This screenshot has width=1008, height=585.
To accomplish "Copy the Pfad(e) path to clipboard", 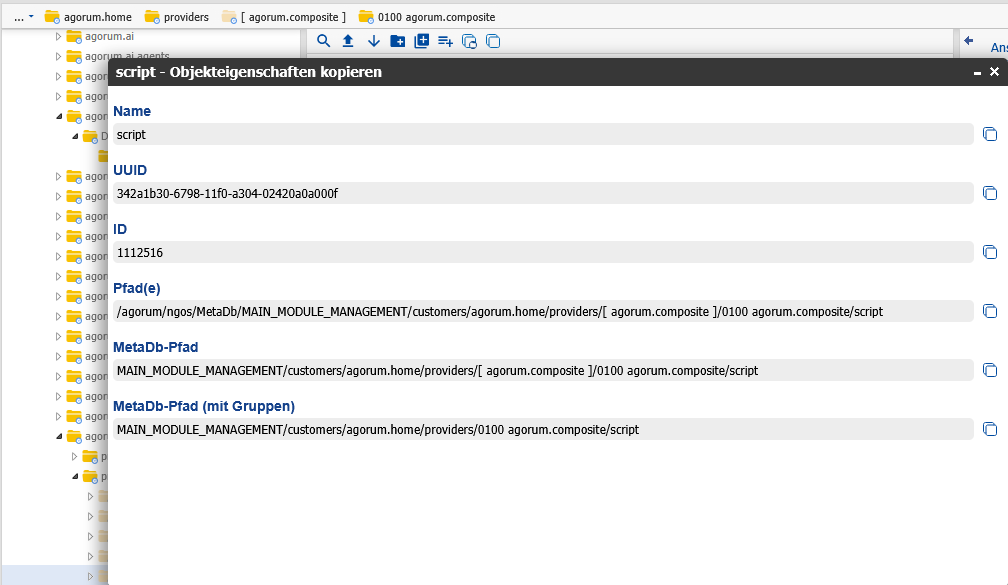I will (x=990, y=311).
